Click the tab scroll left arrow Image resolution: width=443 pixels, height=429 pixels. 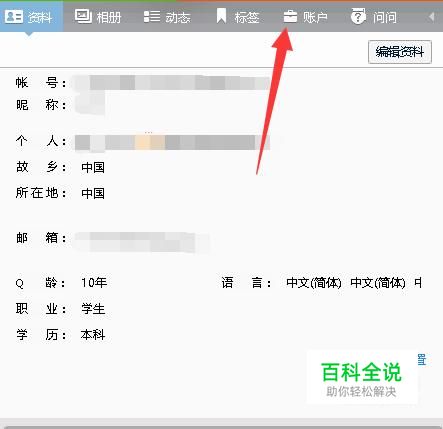(x=432, y=16)
